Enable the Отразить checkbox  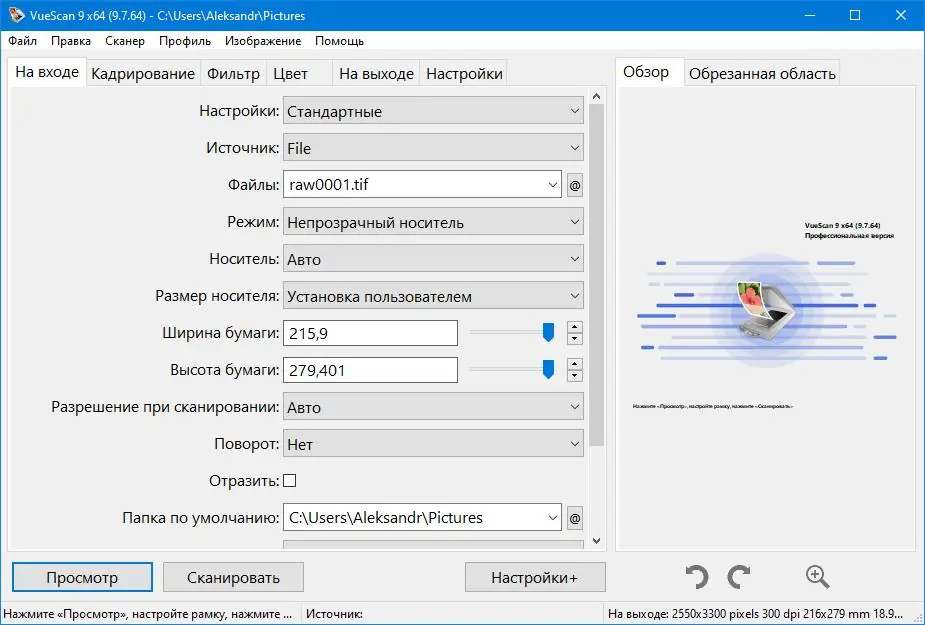(x=290, y=480)
